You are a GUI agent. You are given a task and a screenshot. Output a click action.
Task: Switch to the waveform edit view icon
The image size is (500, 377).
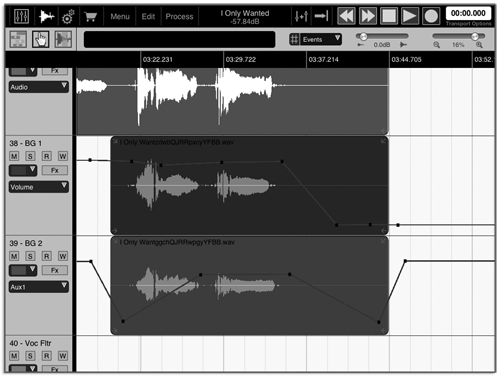point(46,16)
